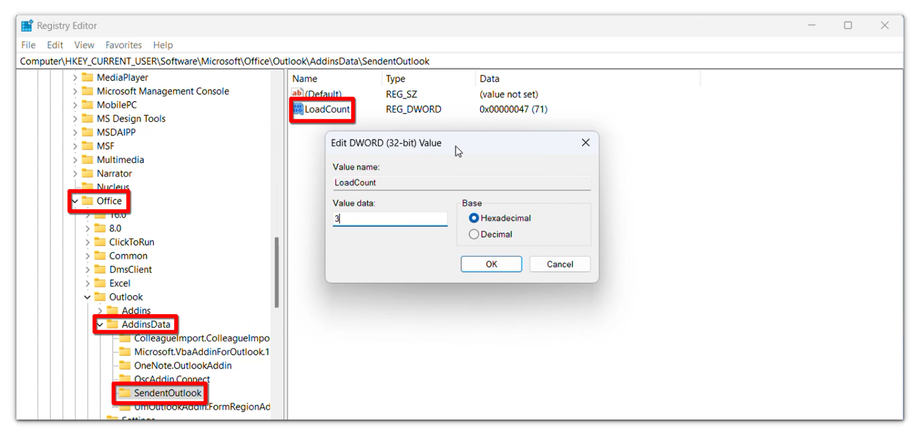
Task: Click the tree pane vertical scrollbar thumb
Action: point(276,272)
